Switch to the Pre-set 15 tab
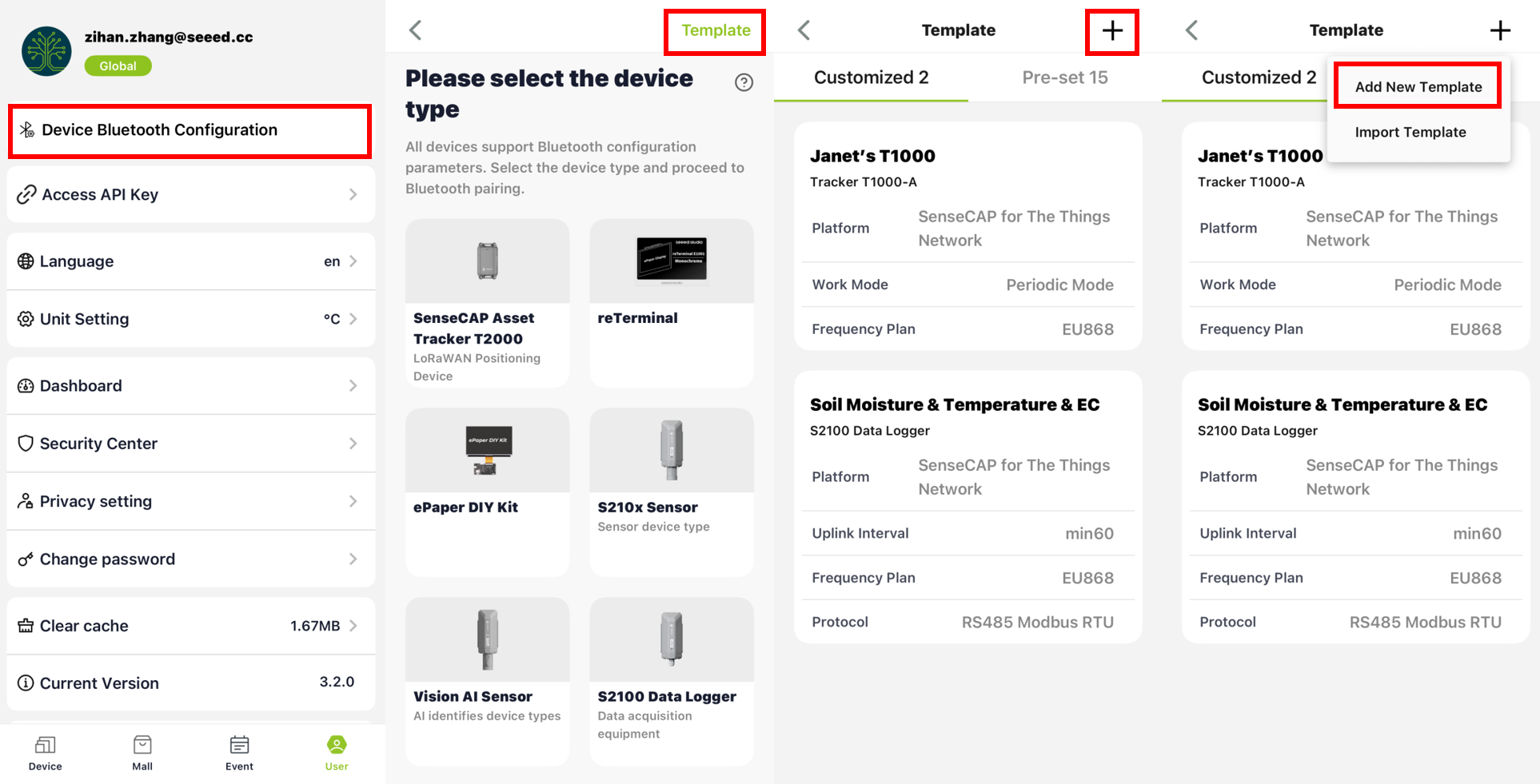This screenshot has width=1540, height=784. tap(1064, 78)
